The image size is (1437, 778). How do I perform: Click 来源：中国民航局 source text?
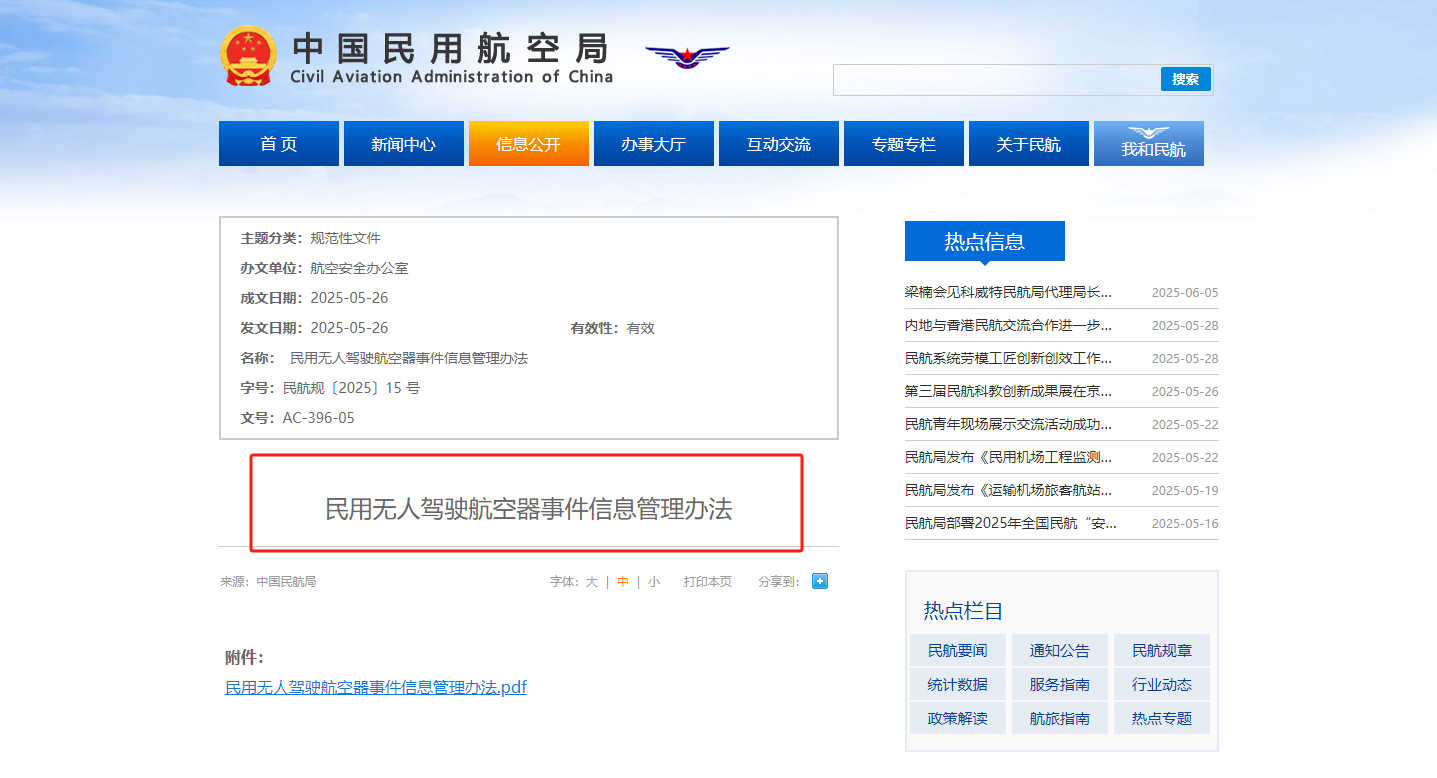coord(268,581)
